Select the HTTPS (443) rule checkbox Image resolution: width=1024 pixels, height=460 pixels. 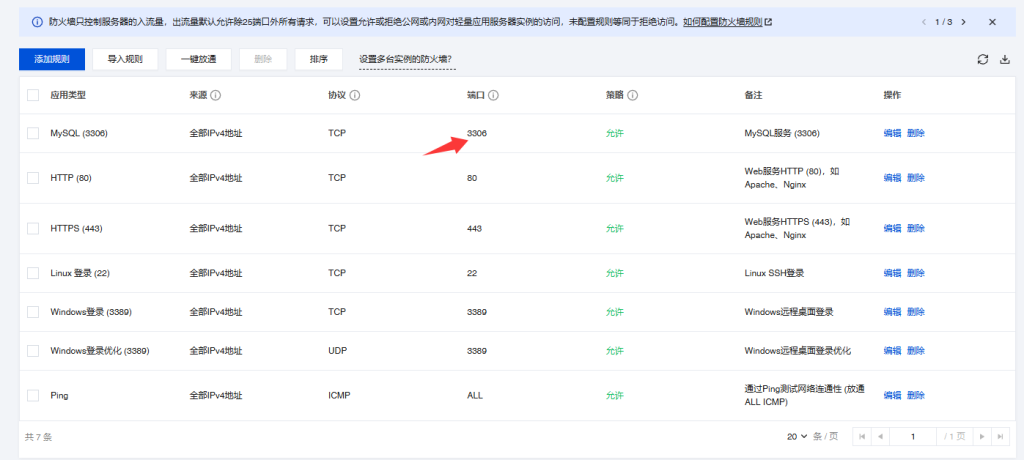click(x=33, y=228)
